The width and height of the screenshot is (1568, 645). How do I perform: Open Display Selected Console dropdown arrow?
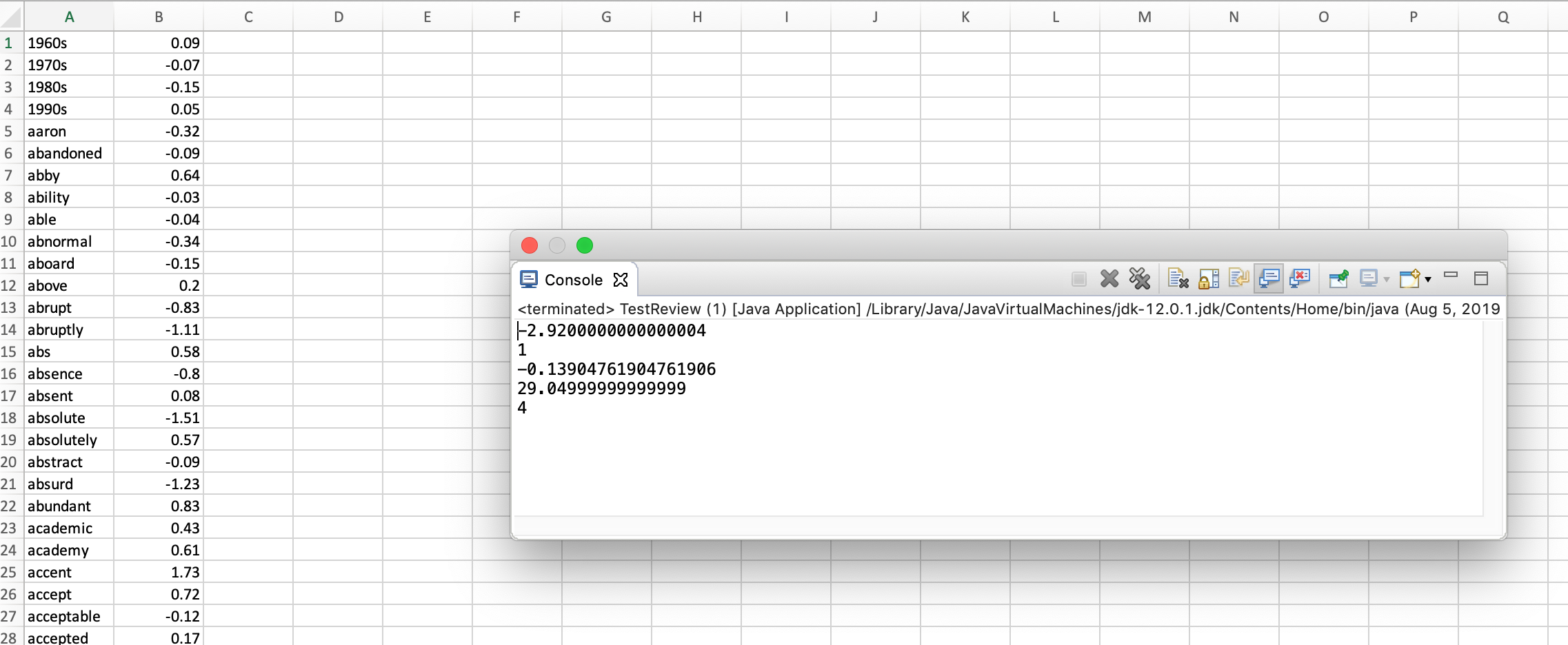tap(1386, 279)
